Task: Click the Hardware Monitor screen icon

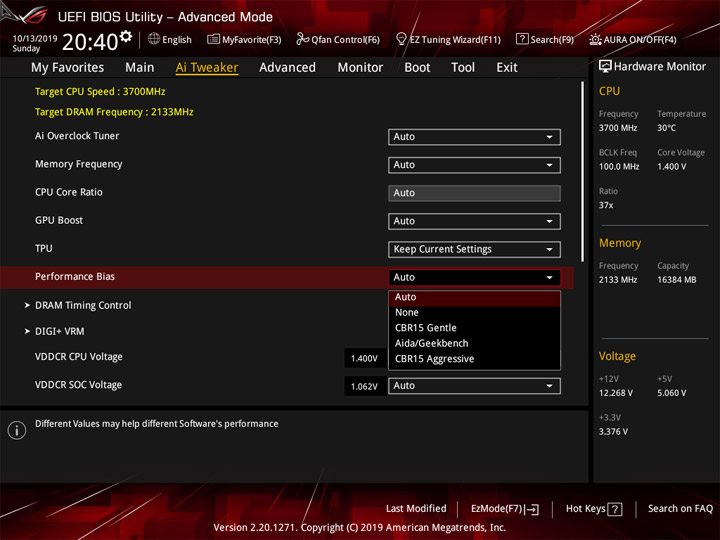Action: [605, 67]
